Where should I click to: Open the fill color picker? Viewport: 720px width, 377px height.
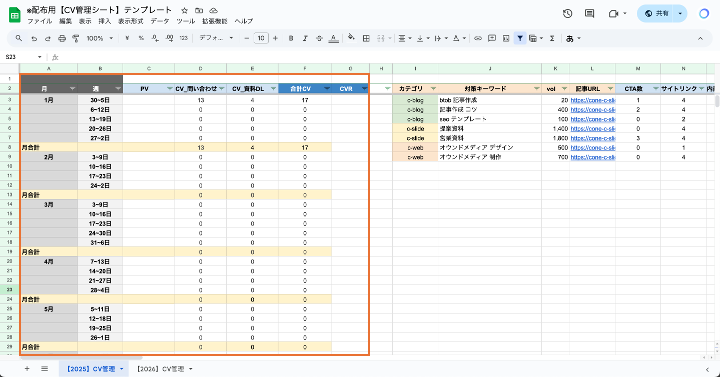[351, 38]
